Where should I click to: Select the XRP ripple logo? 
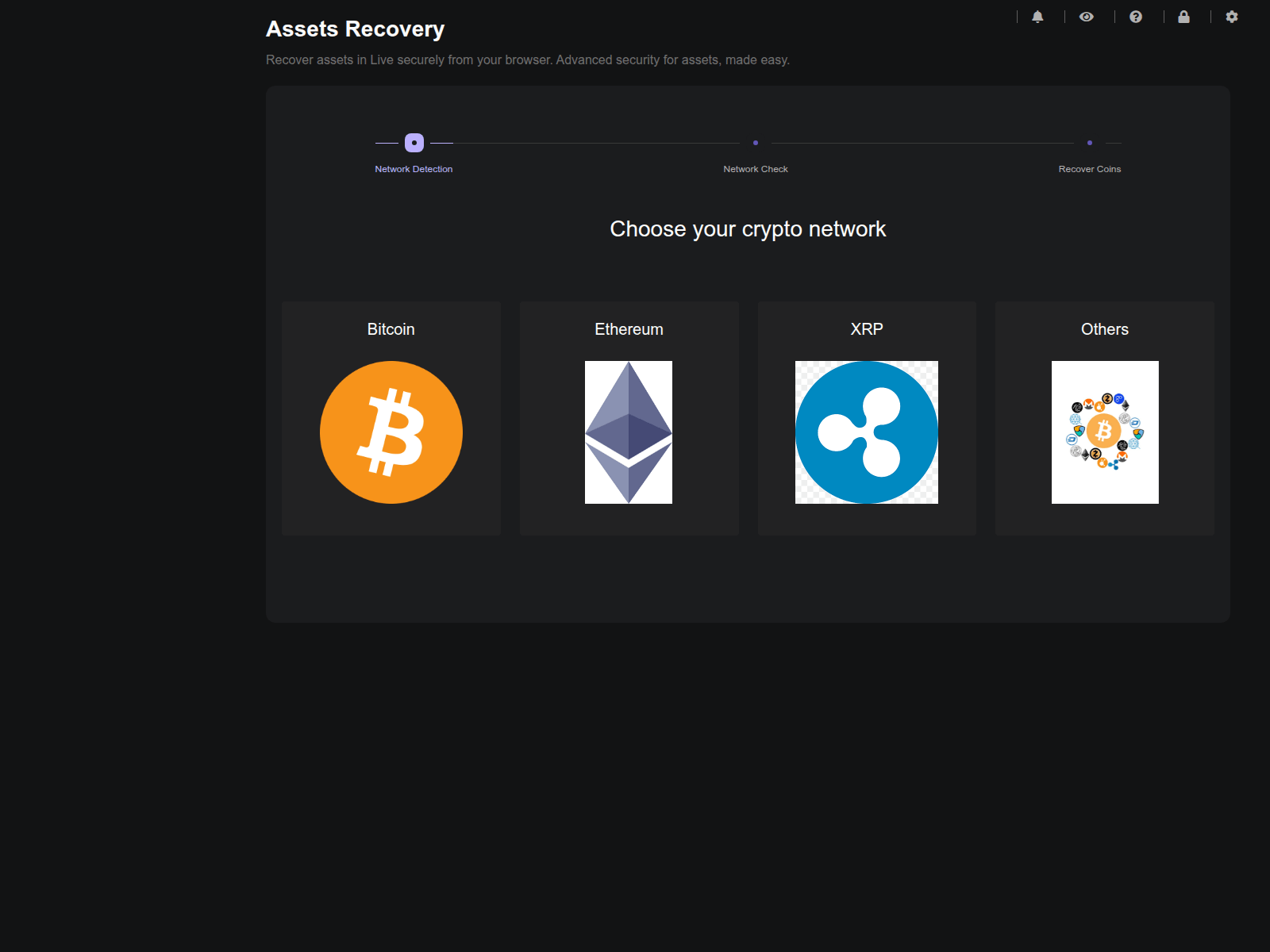(867, 432)
